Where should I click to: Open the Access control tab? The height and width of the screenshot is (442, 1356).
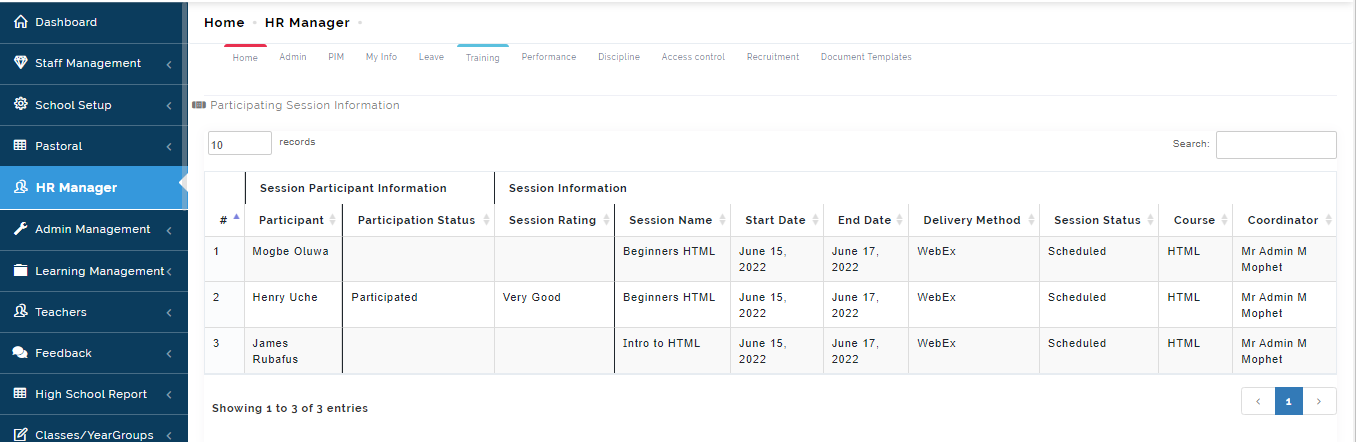tap(693, 57)
